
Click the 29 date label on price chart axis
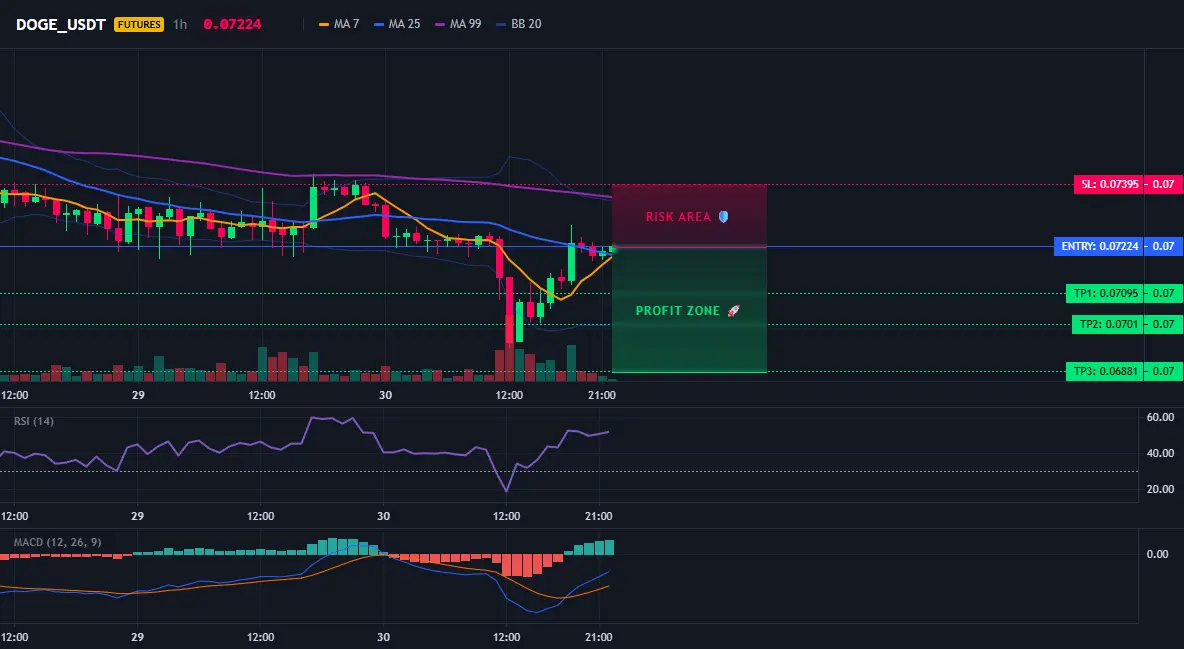click(138, 395)
